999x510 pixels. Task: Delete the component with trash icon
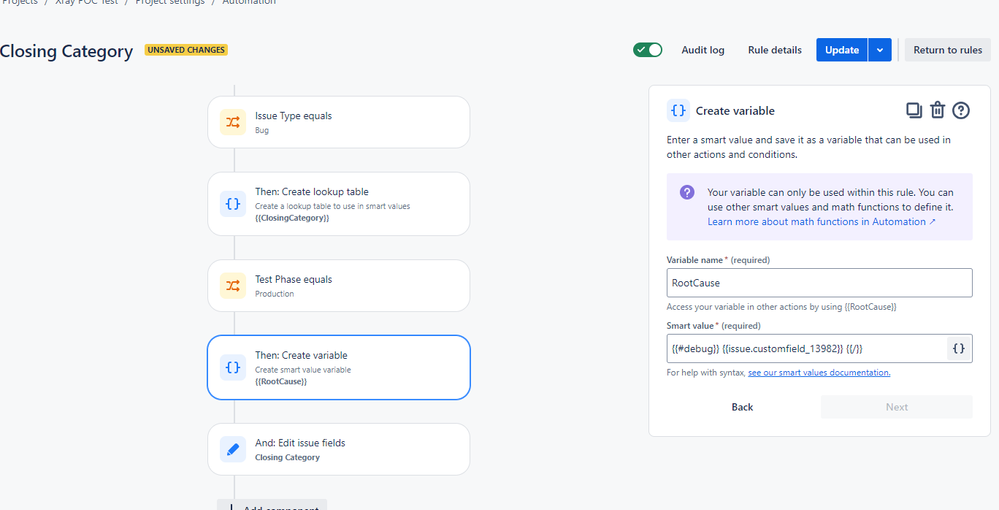tap(937, 110)
